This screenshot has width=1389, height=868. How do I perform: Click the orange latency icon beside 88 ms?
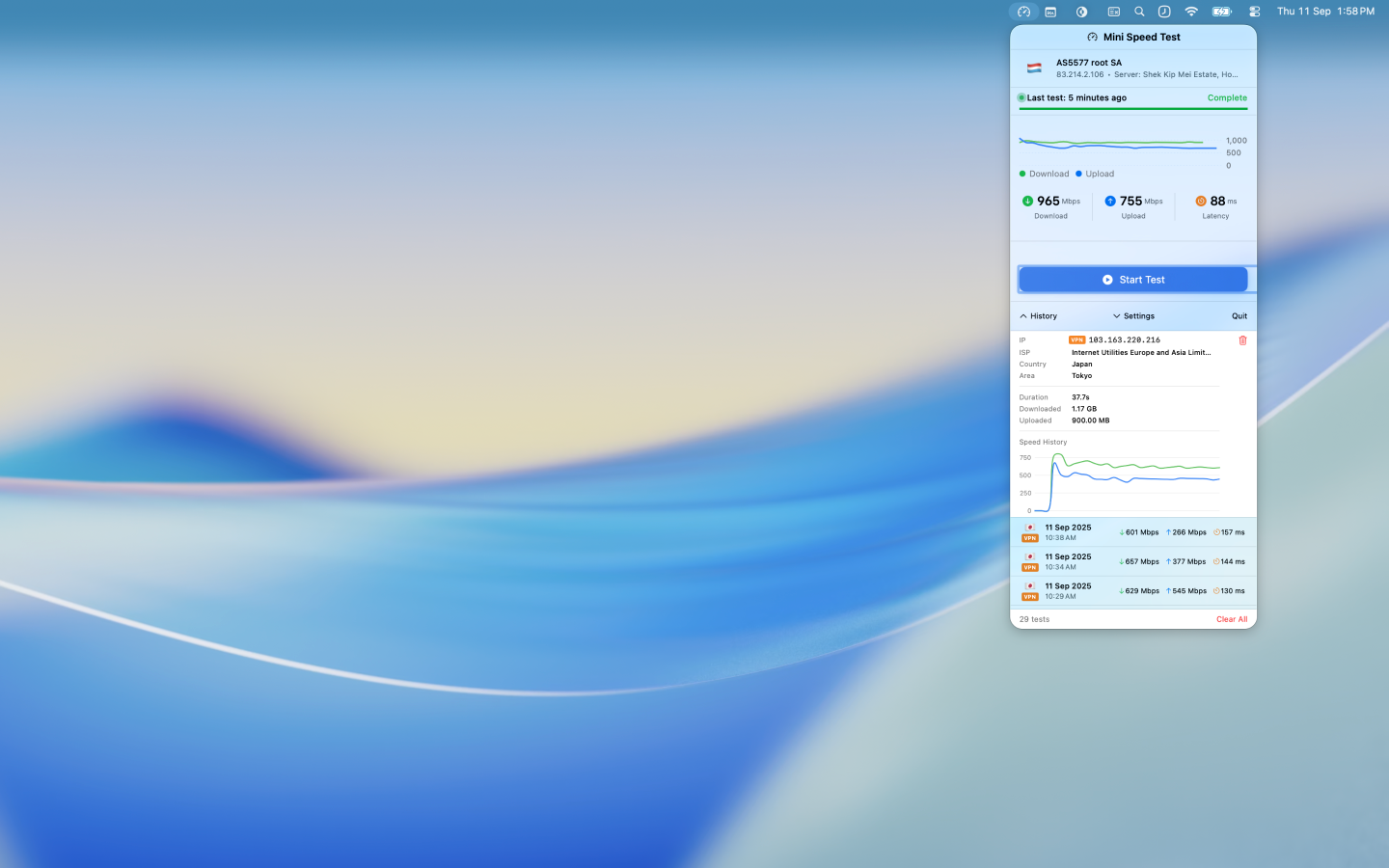(1201, 201)
